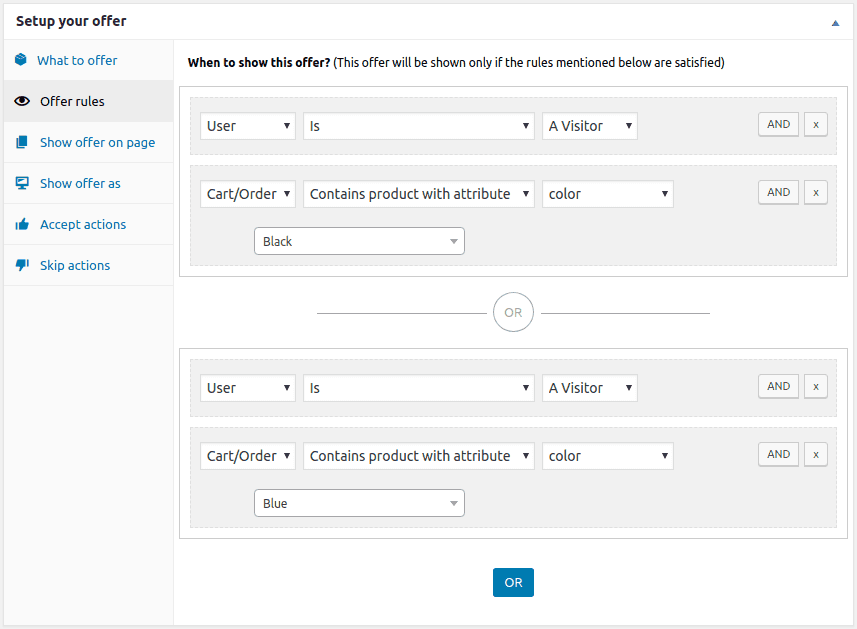The width and height of the screenshot is (857, 629).
Task: Click the thumbs-down icon for Skip actions
Action: pyautogui.click(x=21, y=265)
